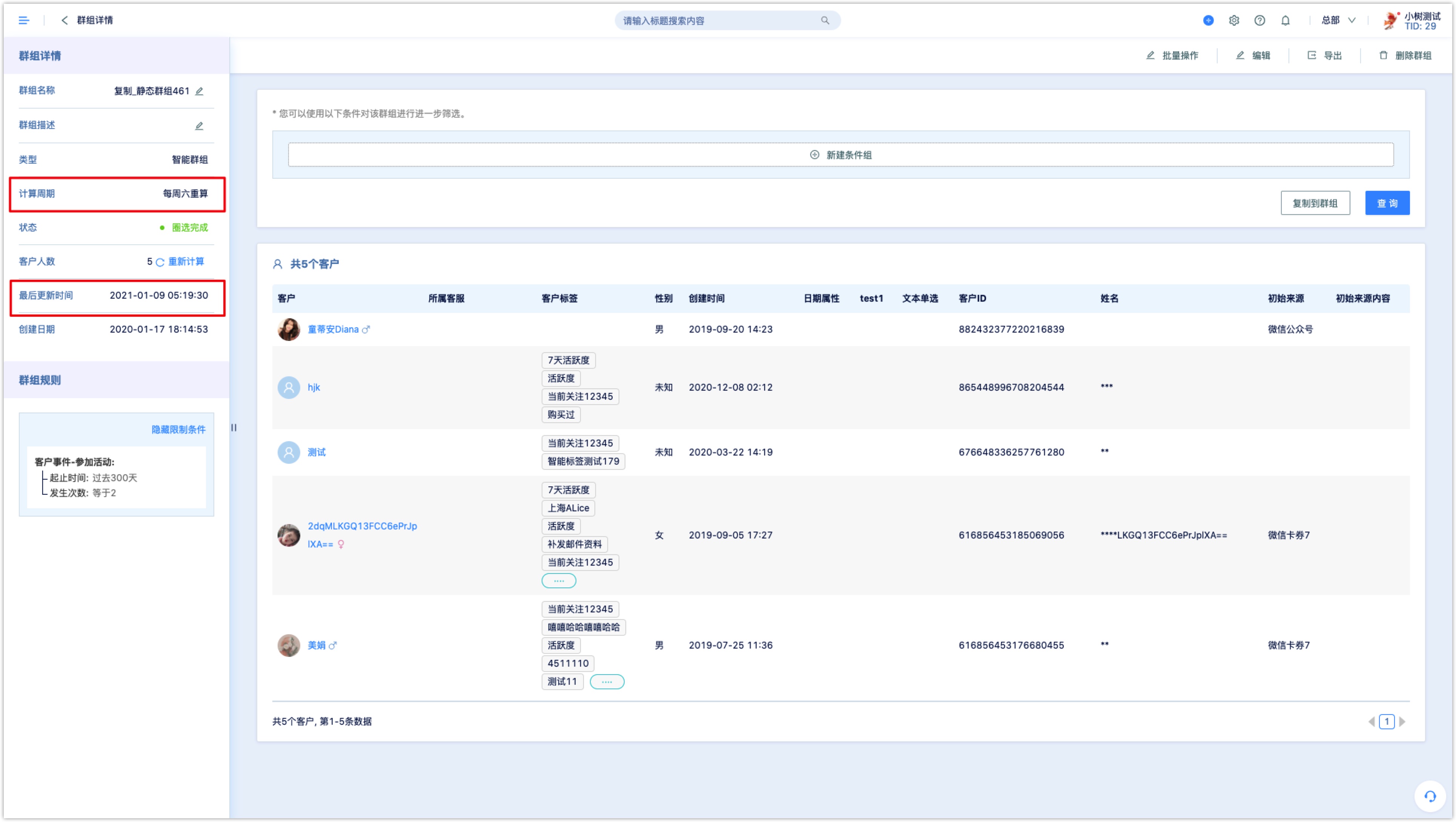The height and width of the screenshot is (822, 1456).
Task: Click customer ID 882432377220216839
Action: pos(1011,329)
